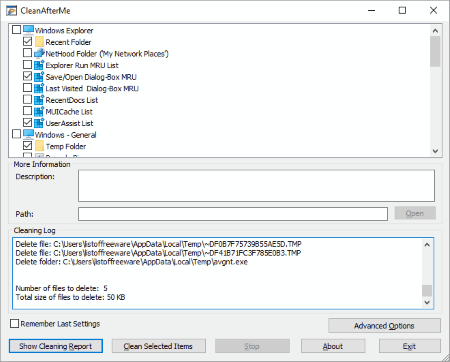The height and width of the screenshot is (362, 450).
Task: Select the Temp Folder label
Action: (66, 146)
